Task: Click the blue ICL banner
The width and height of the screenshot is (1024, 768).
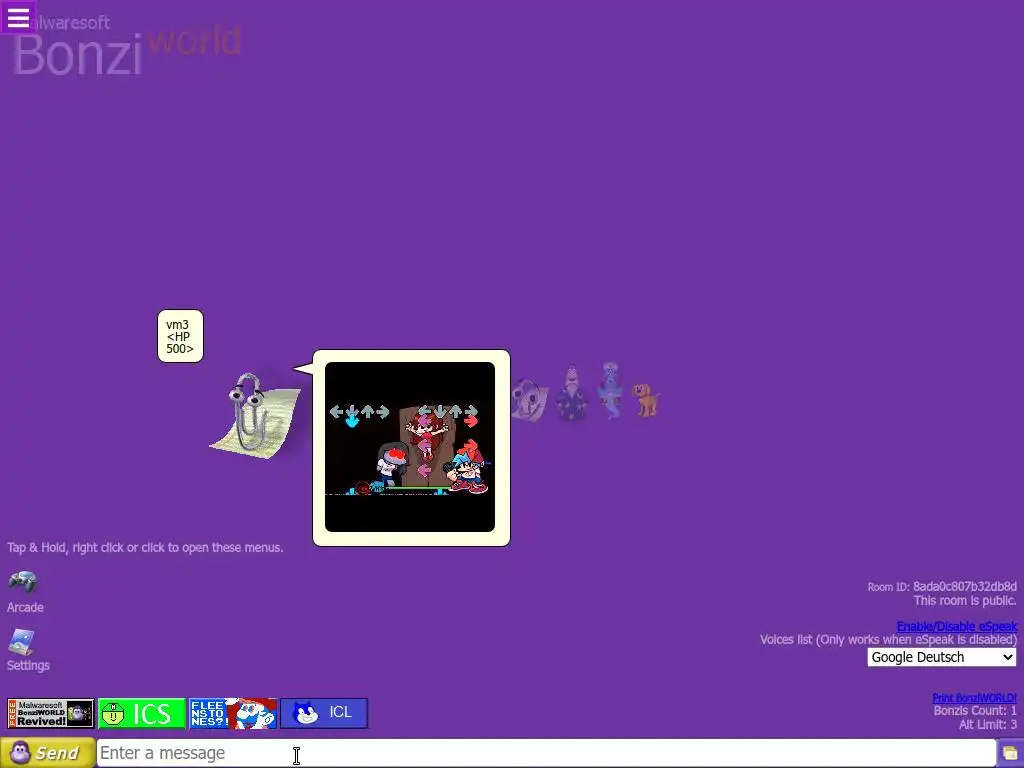Action: tap(324, 713)
